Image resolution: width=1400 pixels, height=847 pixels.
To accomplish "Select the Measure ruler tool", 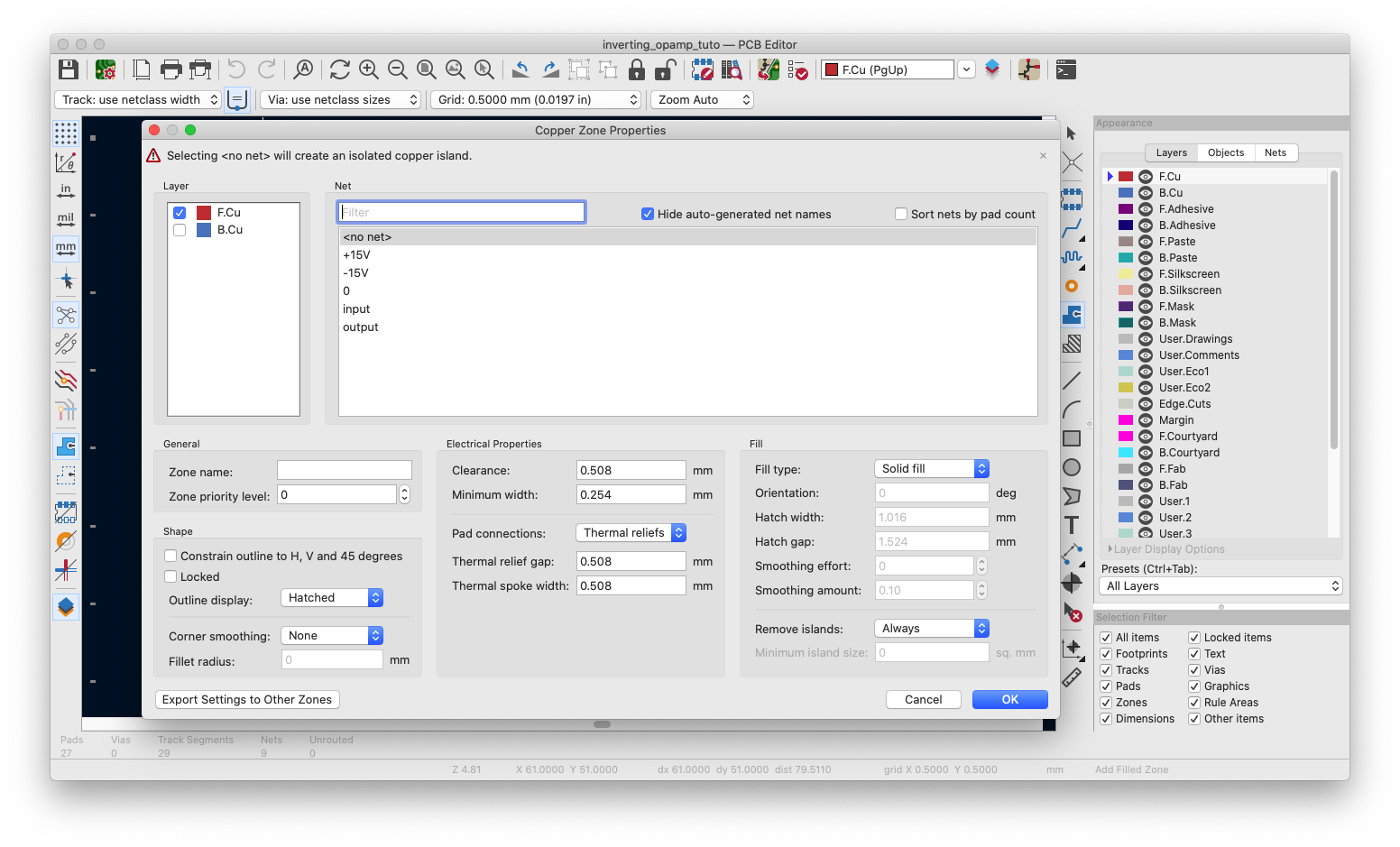I will [1072, 677].
